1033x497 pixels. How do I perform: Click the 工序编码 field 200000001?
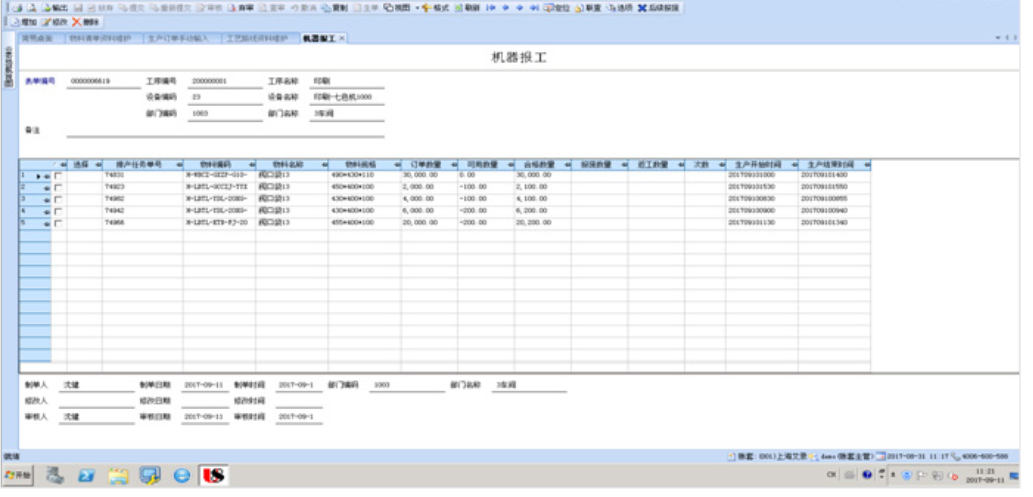[x=225, y=81]
